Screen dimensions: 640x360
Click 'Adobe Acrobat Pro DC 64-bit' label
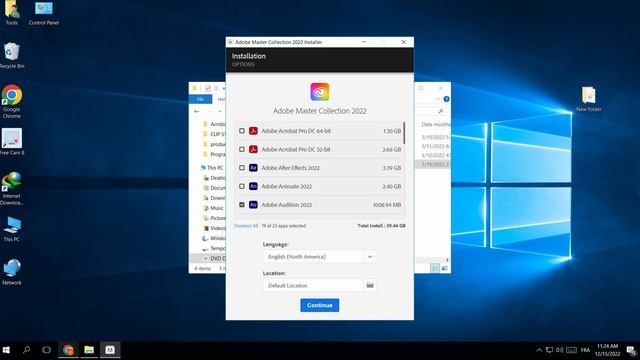click(296, 131)
